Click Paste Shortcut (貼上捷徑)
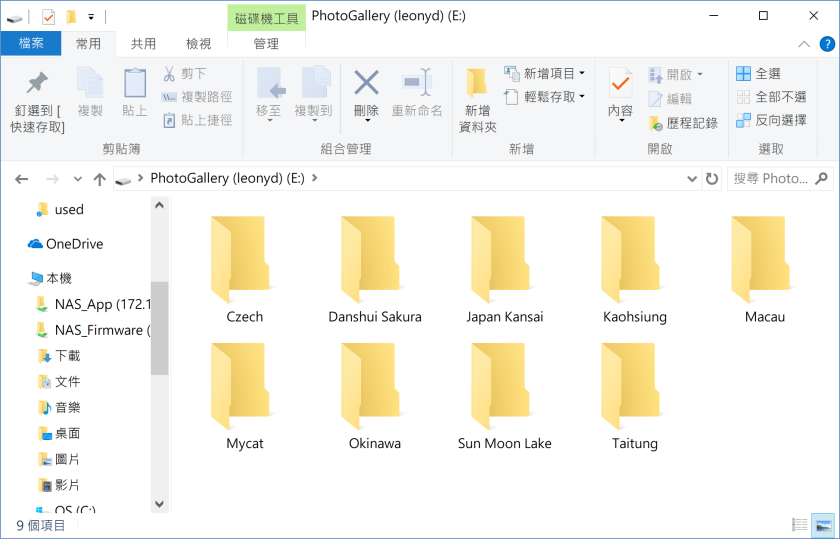 (x=197, y=120)
